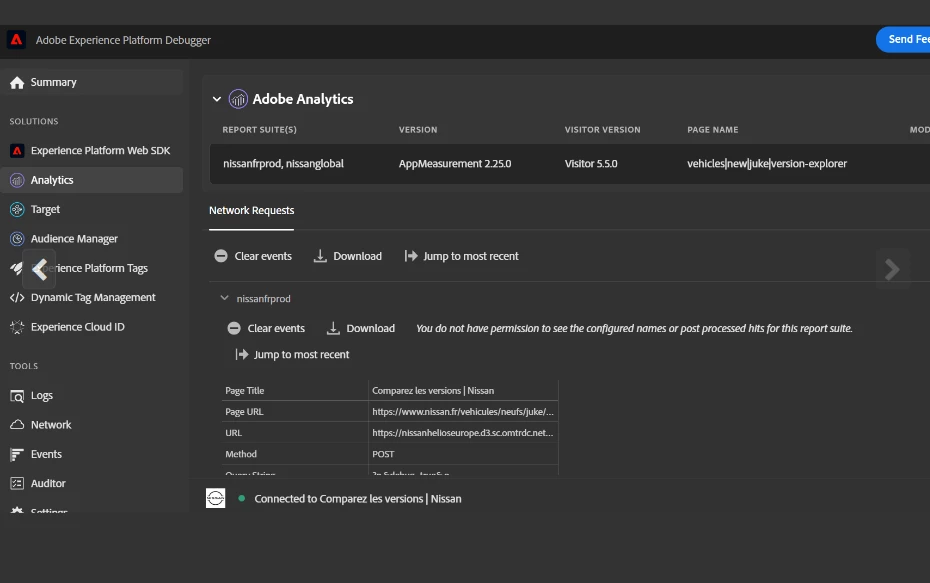Click the Dynamic Tag Management code icon
Image resolution: width=930 pixels, height=583 pixels.
(17, 297)
